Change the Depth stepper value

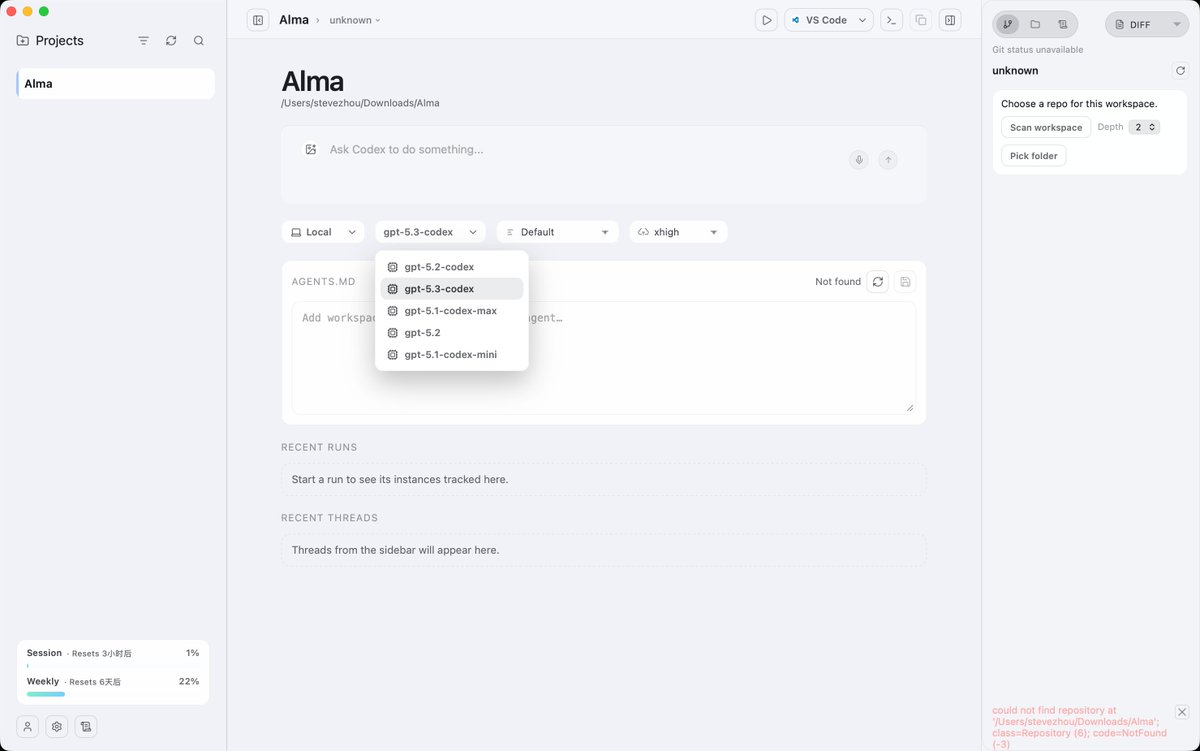1144,127
